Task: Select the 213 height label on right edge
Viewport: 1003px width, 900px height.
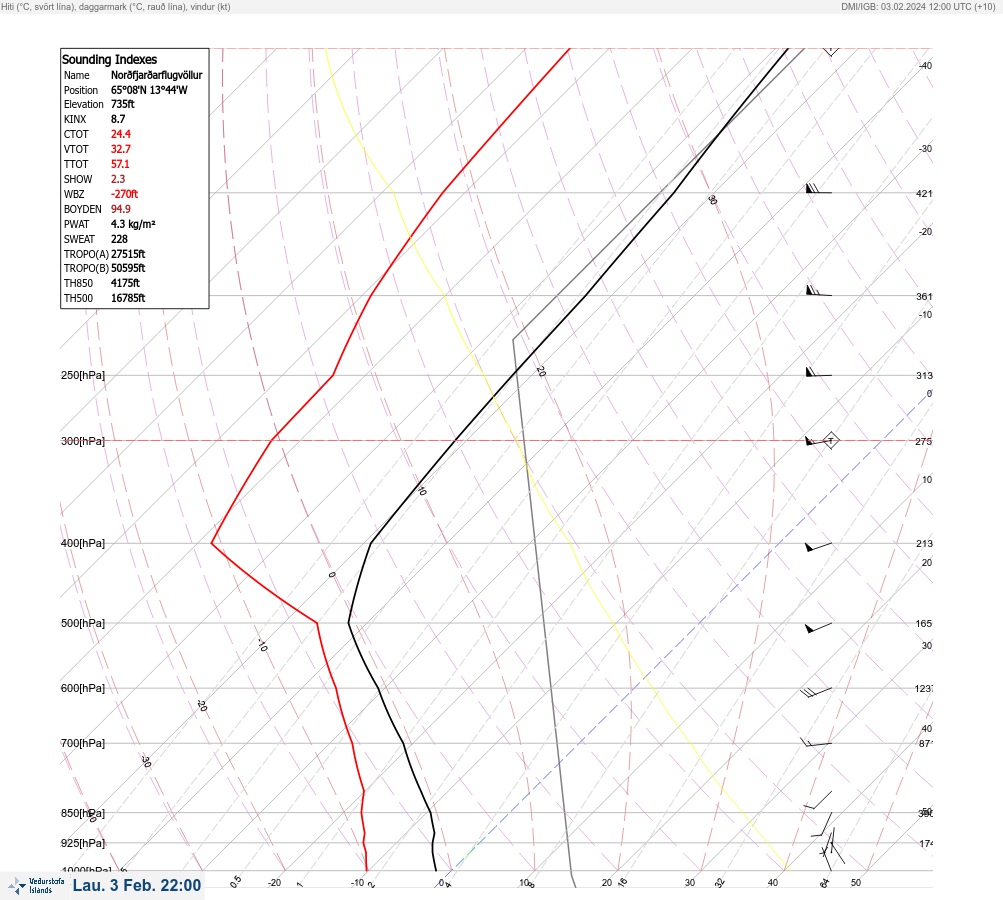Action: (924, 544)
